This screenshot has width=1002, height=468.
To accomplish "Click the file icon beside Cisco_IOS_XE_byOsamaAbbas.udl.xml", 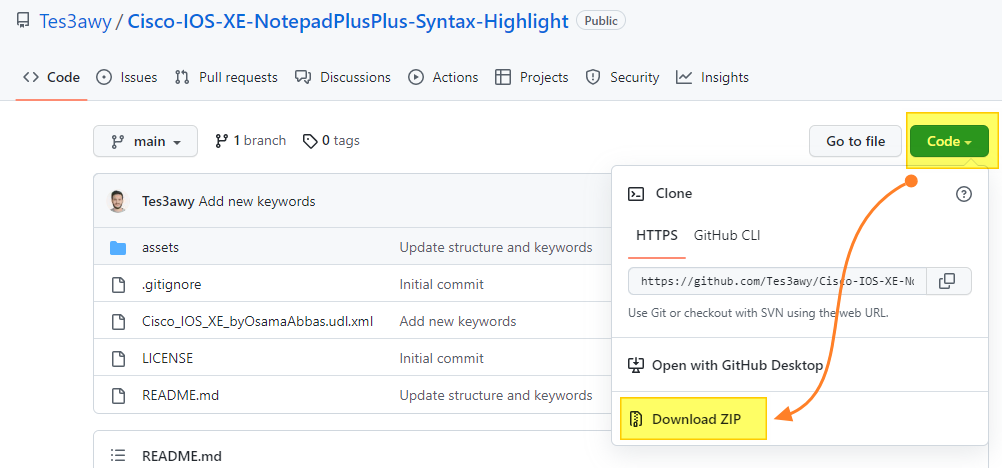I will [118, 321].
